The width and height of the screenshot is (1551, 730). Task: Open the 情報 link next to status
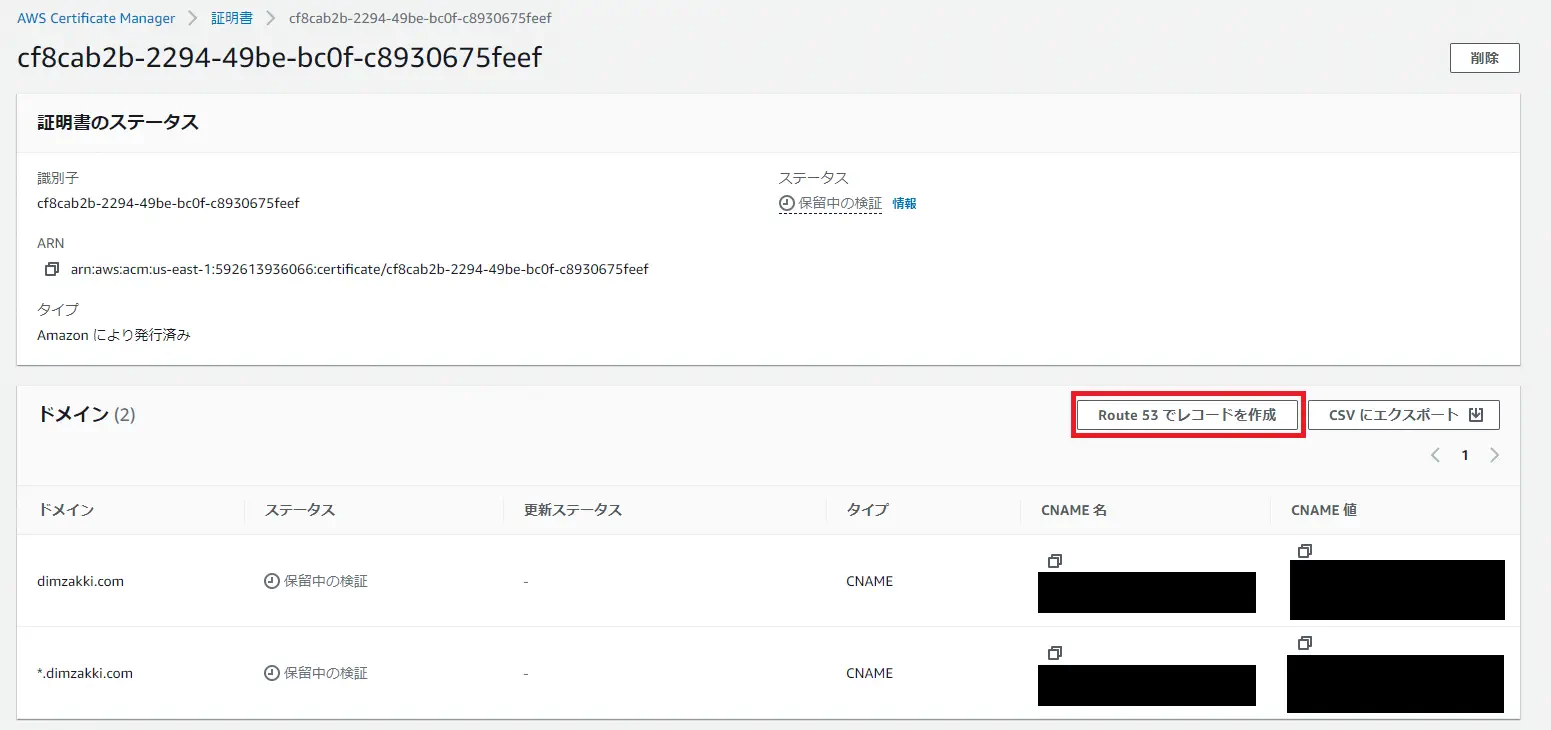point(903,203)
